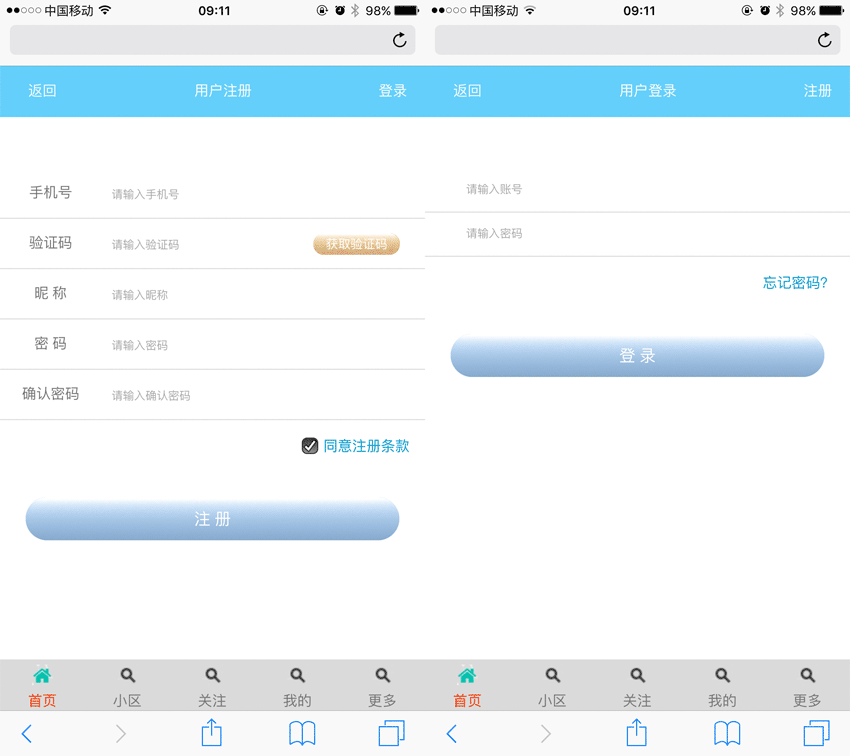Toggle the 同意注册条款 checkbox
Viewport: 850px width, 756px height.
(x=310, y=446)
